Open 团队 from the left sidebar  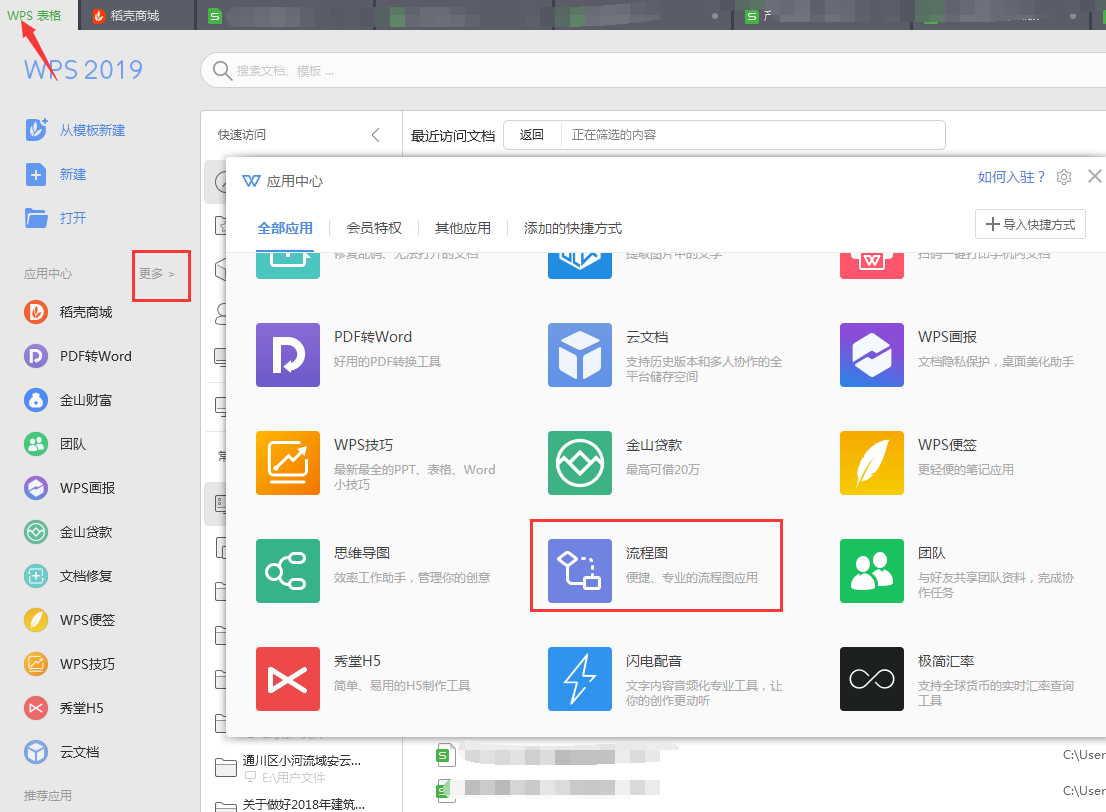tap(55, 444)
